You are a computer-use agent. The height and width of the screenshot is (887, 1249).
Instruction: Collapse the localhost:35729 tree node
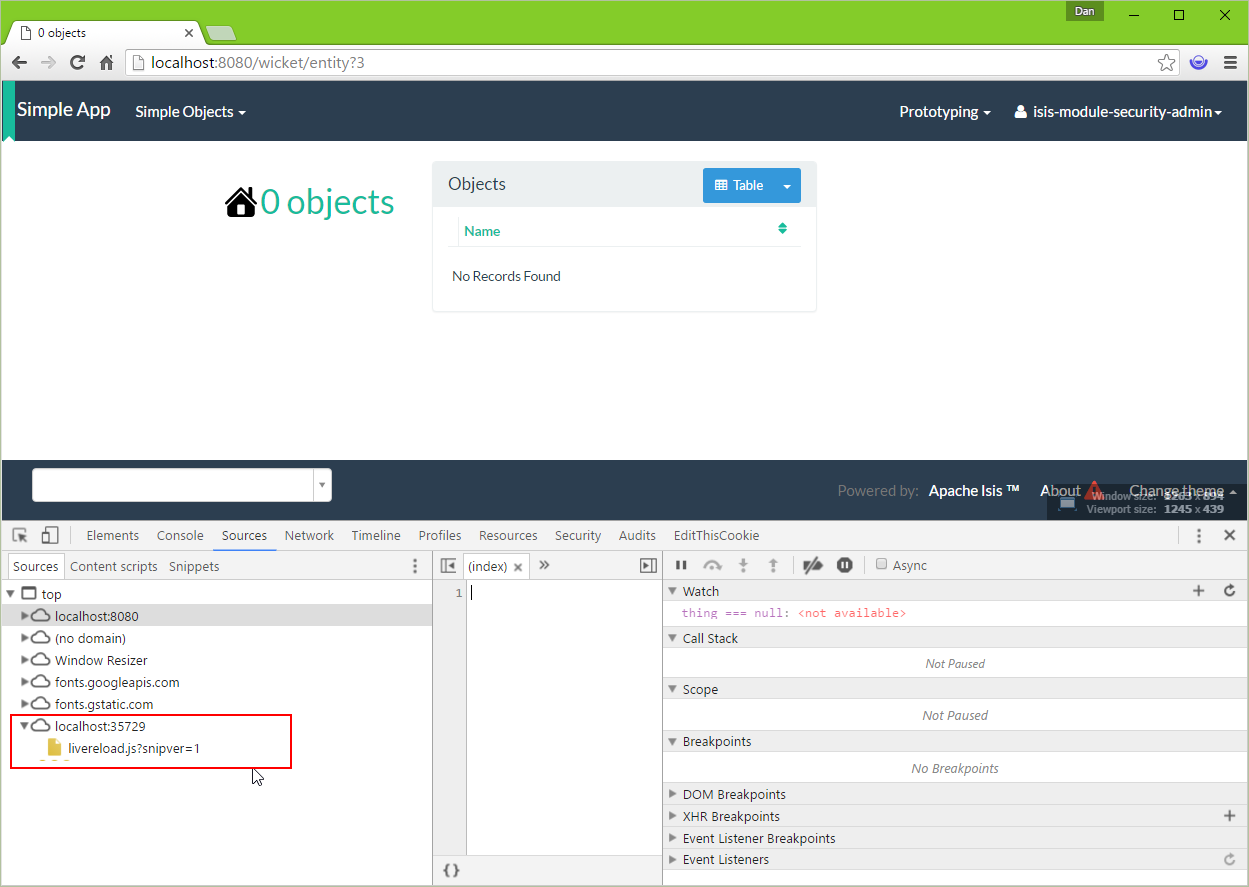[x=26, y=726]
